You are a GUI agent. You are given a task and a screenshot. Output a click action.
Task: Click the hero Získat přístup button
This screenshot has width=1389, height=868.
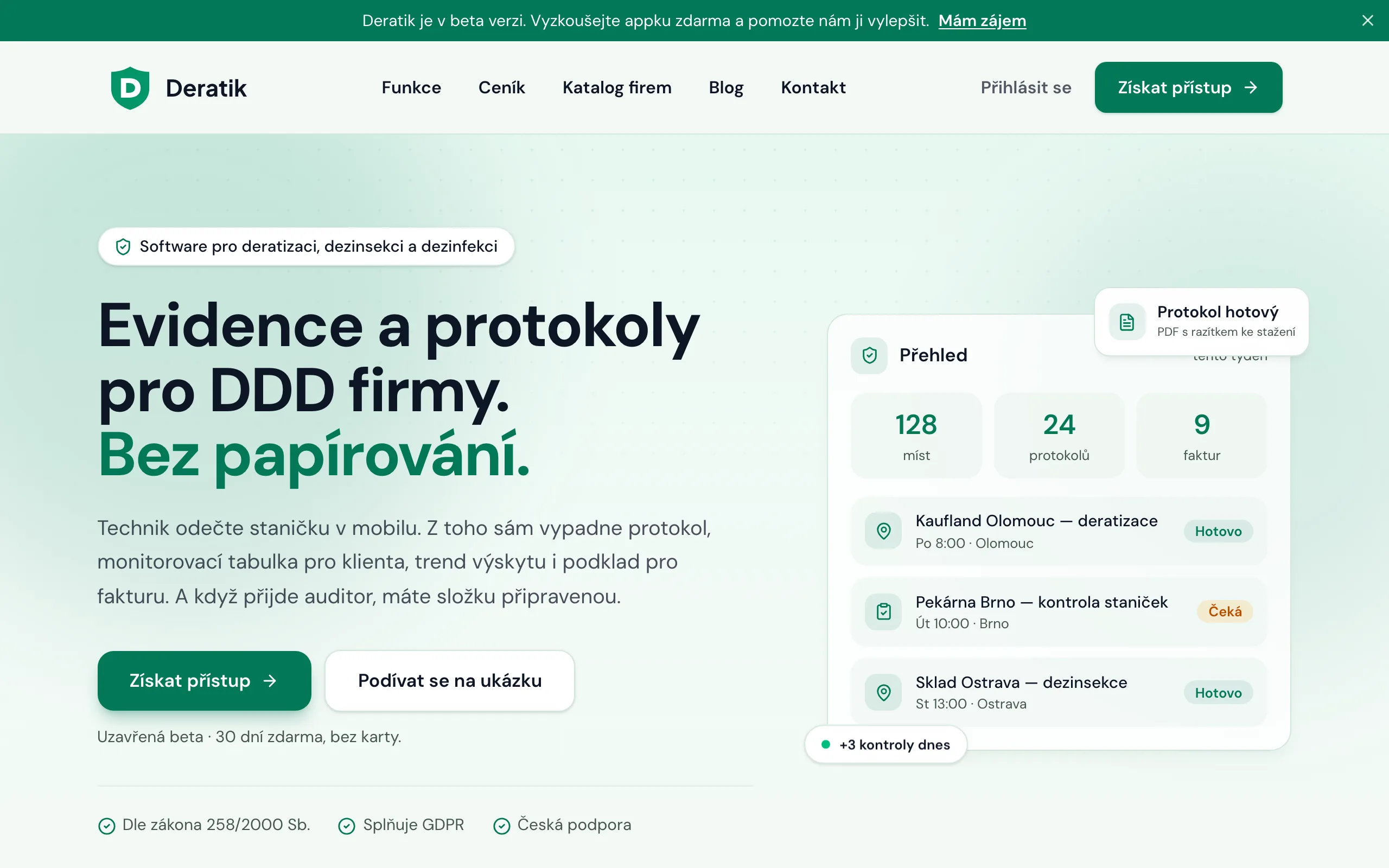pyautogui.click(x=205, y=680)
